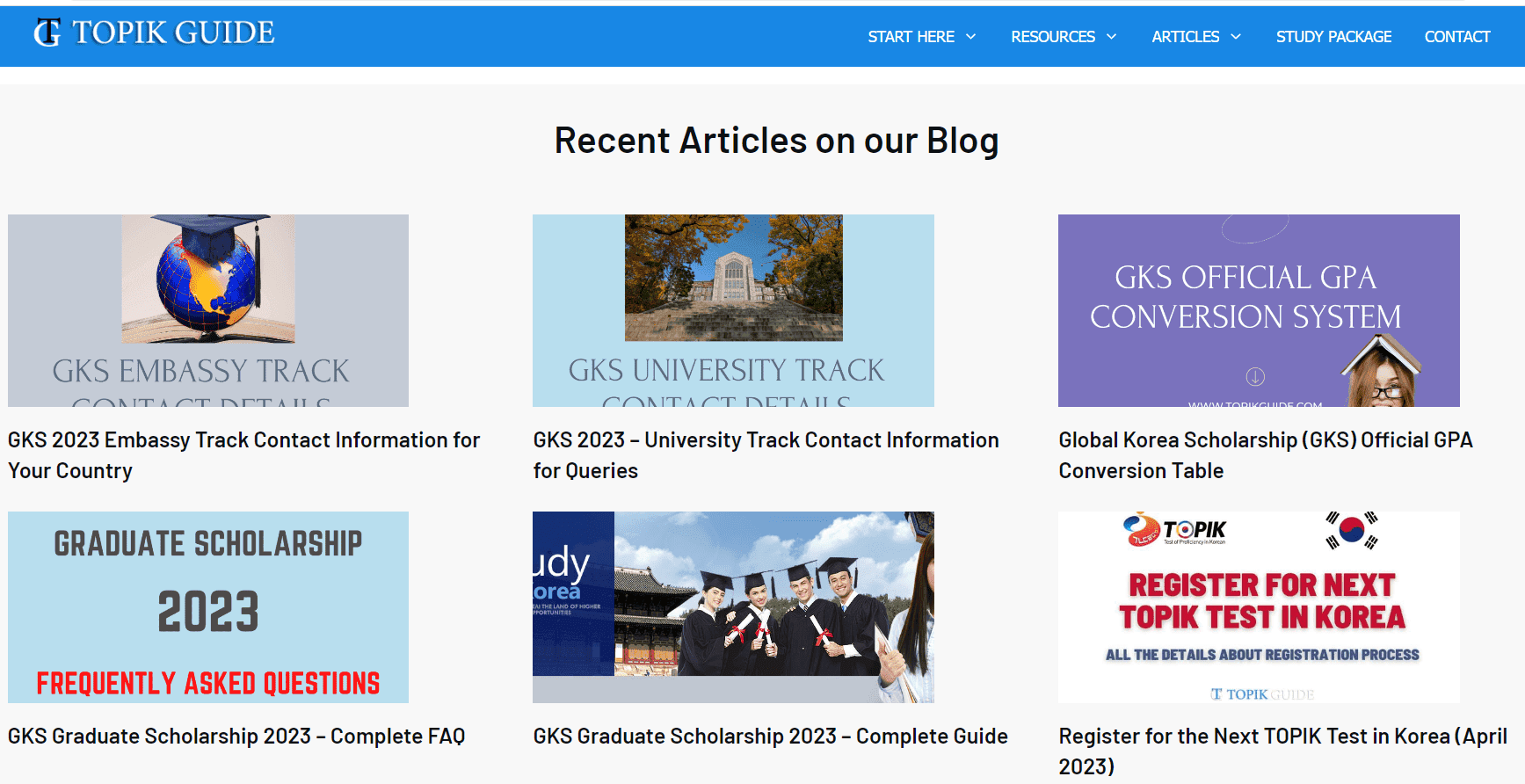Open the GKS Embassy Track thumbnail image
This screenshot has width=1525, height=784.
(208, 310)
